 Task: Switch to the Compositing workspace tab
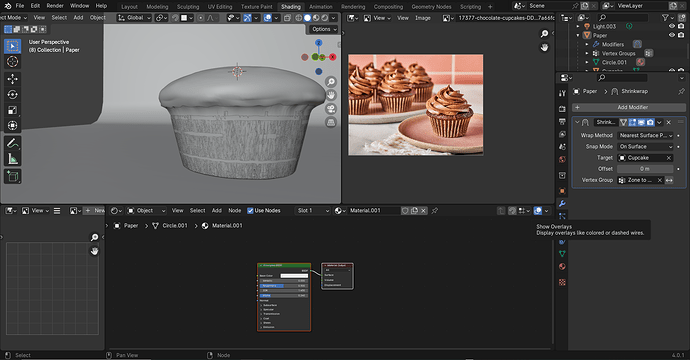388,7
